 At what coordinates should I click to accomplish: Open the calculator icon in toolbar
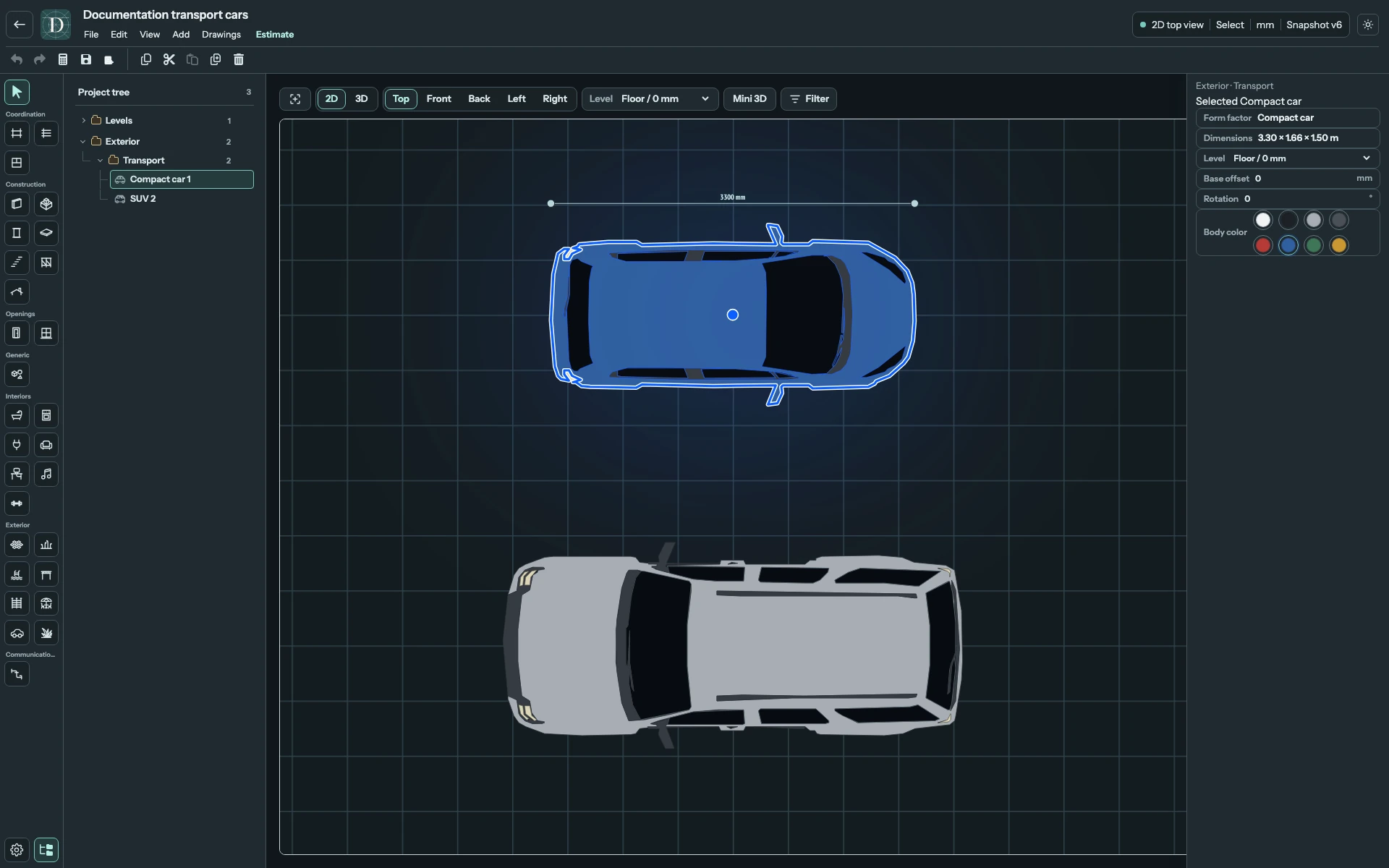pyautogui.click(x=63, y=59)
